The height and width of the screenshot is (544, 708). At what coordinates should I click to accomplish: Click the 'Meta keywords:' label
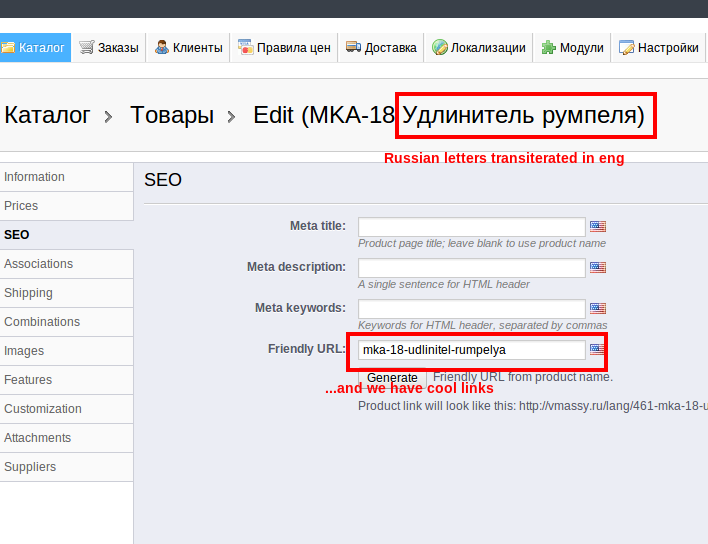click(300, 308)
